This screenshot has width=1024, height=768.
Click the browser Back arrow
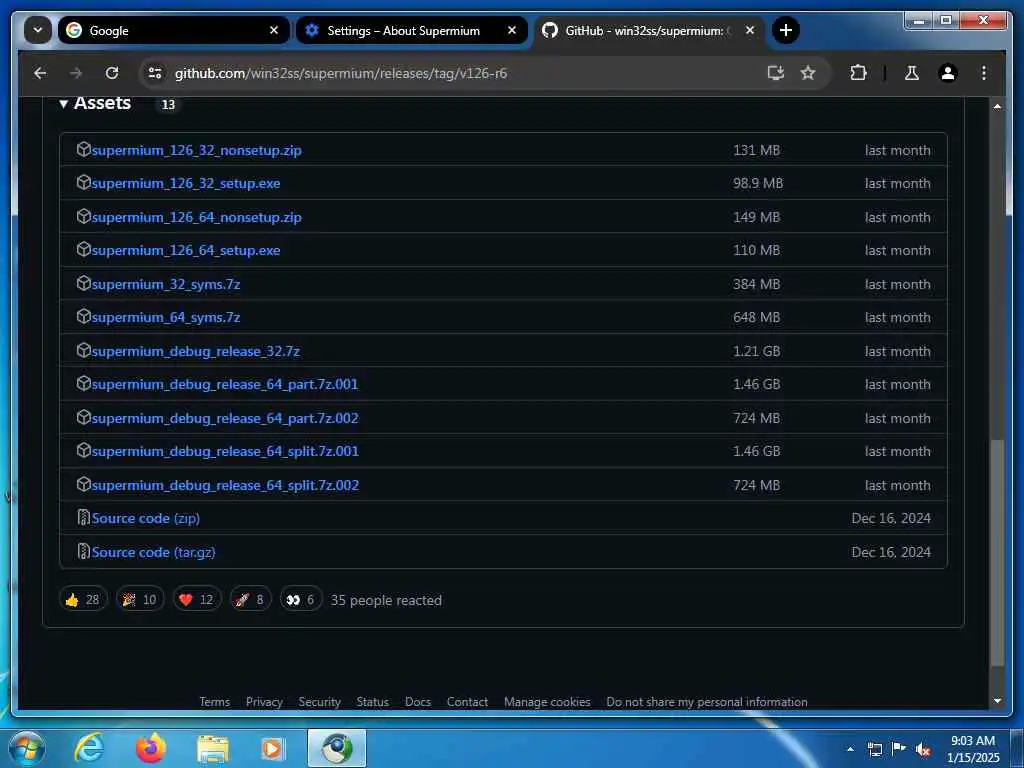pos(40,73)
